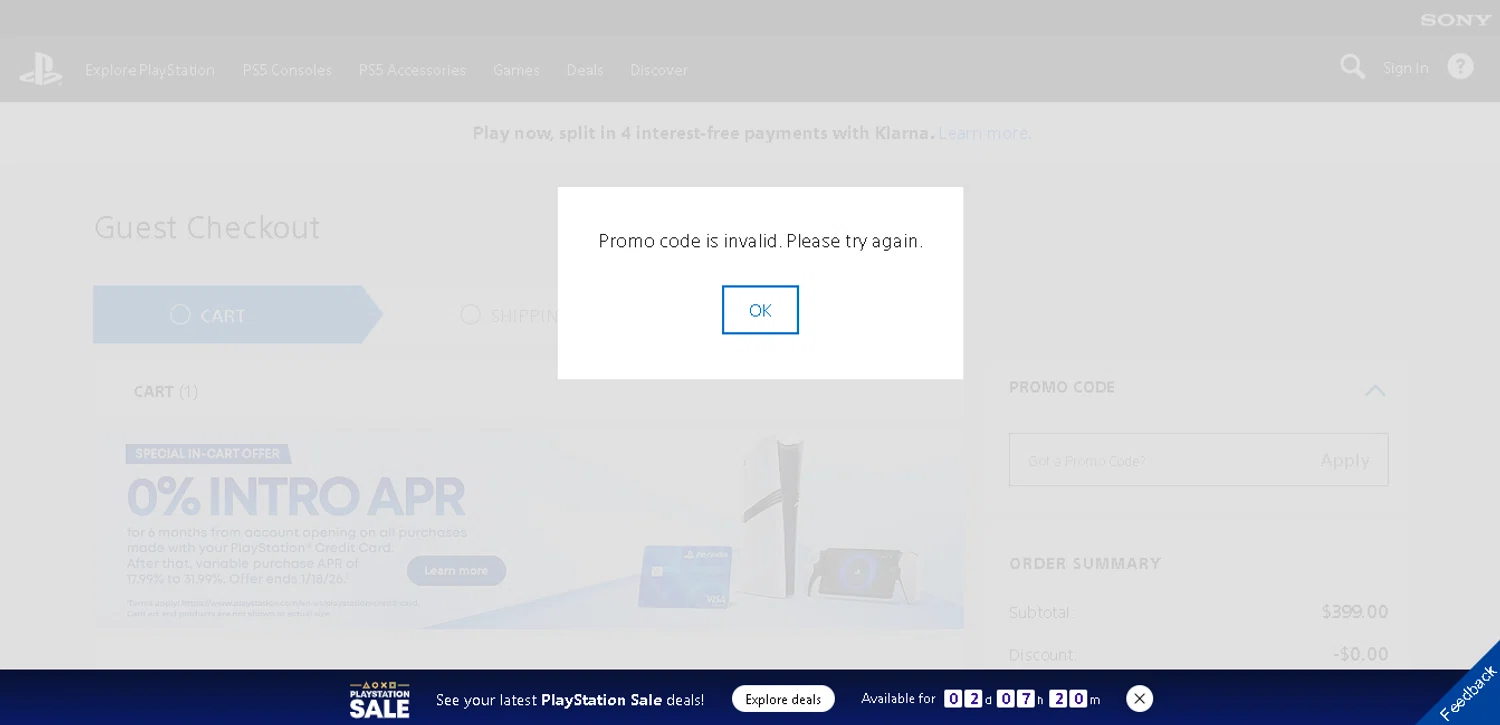
Task: Click the CART (1) heading
Action: [x=166, y=391]
